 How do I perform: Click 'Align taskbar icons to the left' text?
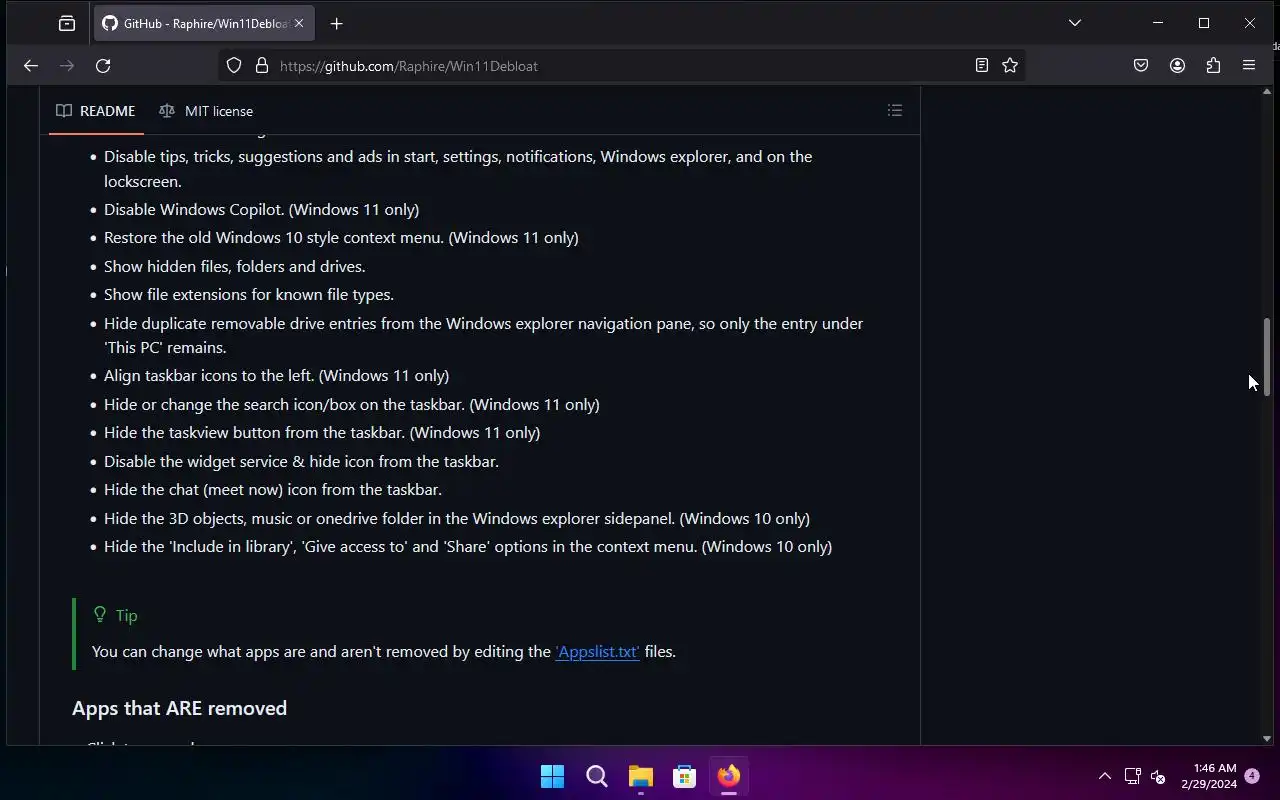tap(276, 376)
